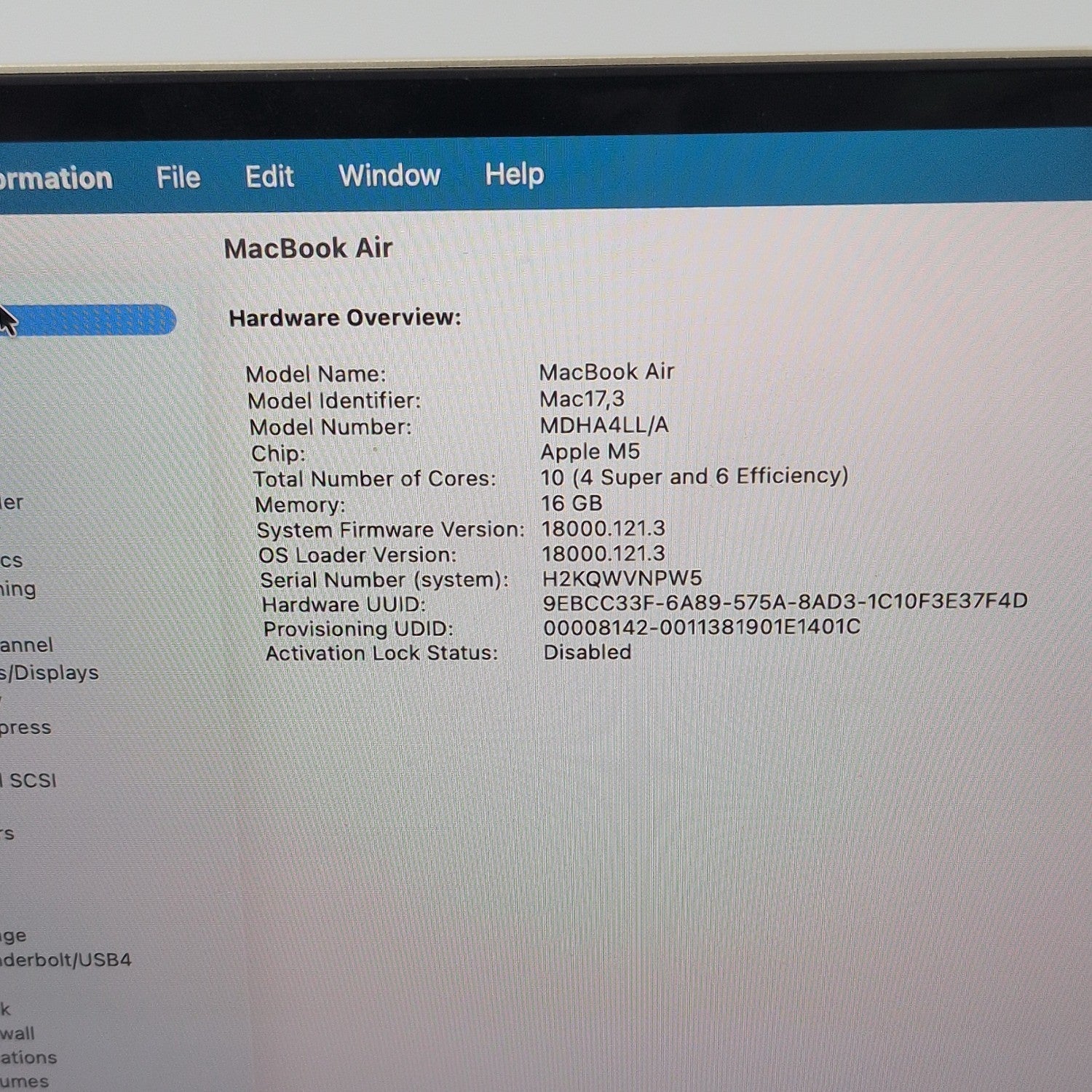
Task: Click the 'Serial Number (system):' label
Action: click(x=384, y=580)
